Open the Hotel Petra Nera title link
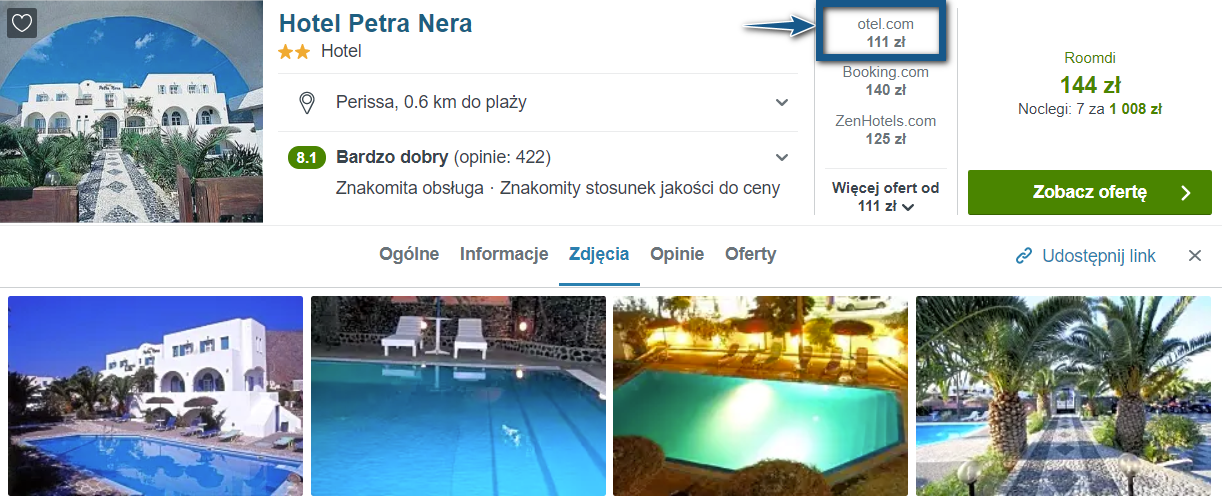 375,23
